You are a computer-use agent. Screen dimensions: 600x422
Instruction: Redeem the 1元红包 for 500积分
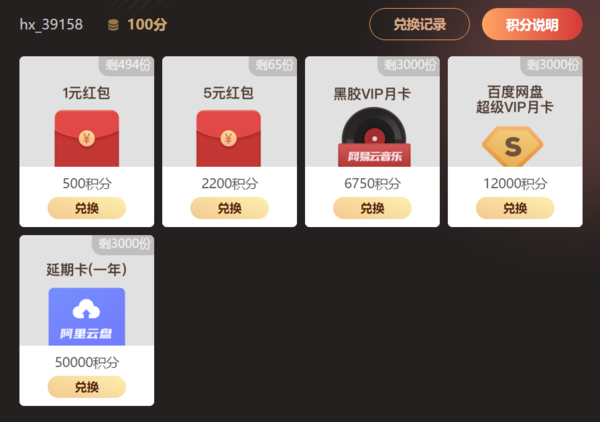pos(87,208)
